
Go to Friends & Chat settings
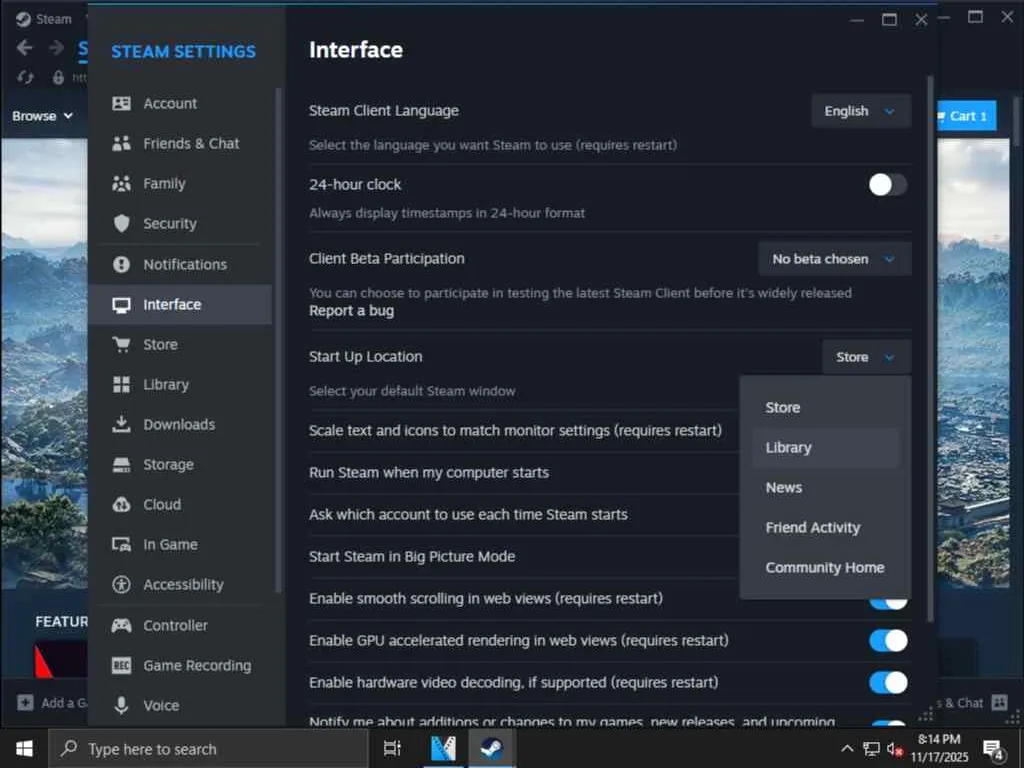pyautogui.click(x=180, y=143)
